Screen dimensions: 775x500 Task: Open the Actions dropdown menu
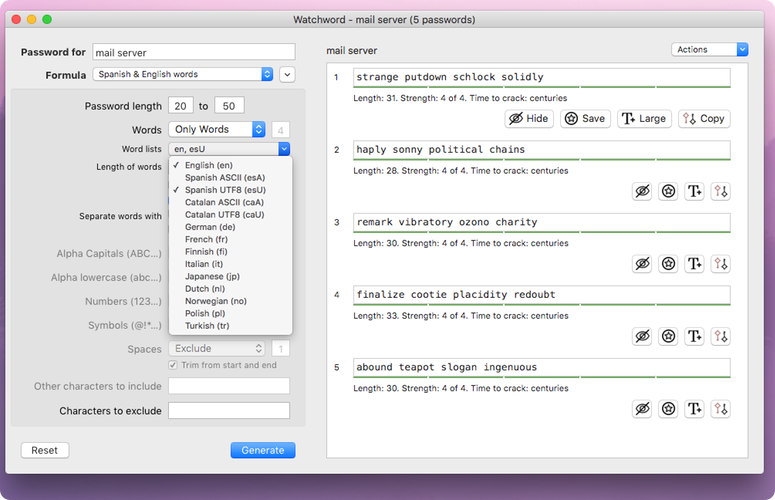point(709,49)
